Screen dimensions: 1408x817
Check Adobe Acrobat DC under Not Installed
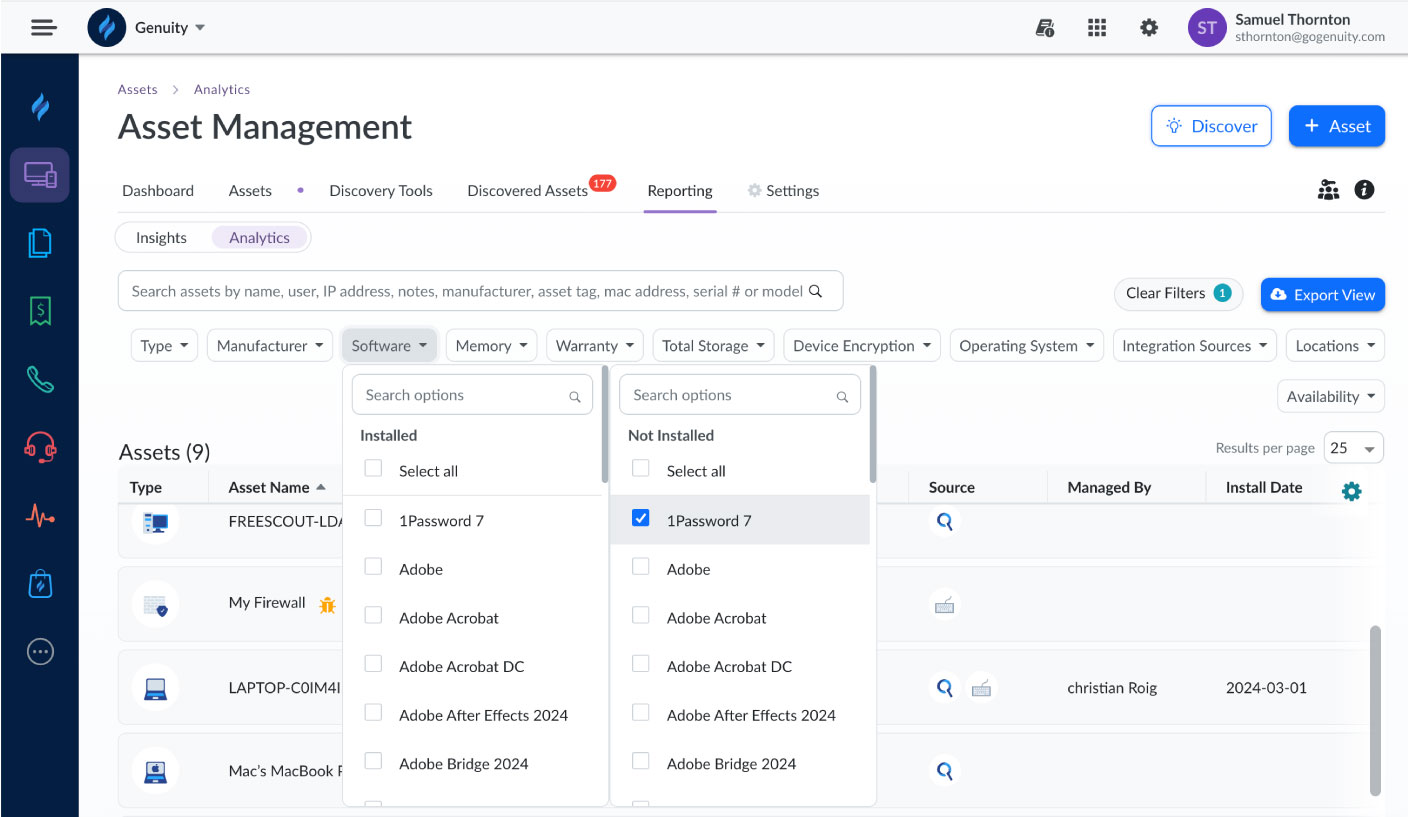tap(641, 664)
